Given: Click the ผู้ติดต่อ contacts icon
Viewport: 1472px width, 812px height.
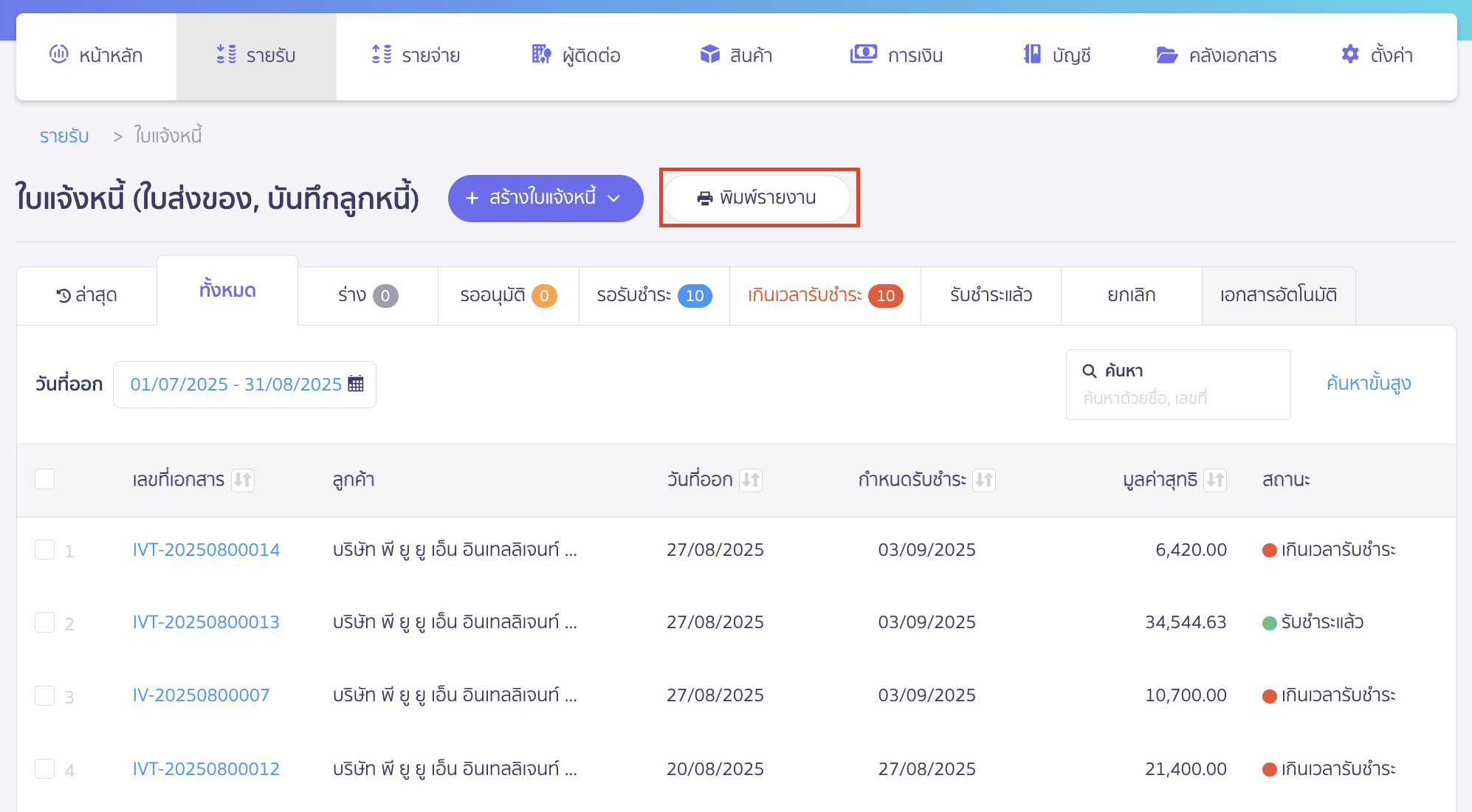Looking at the screenshot, I should [541, 55].
